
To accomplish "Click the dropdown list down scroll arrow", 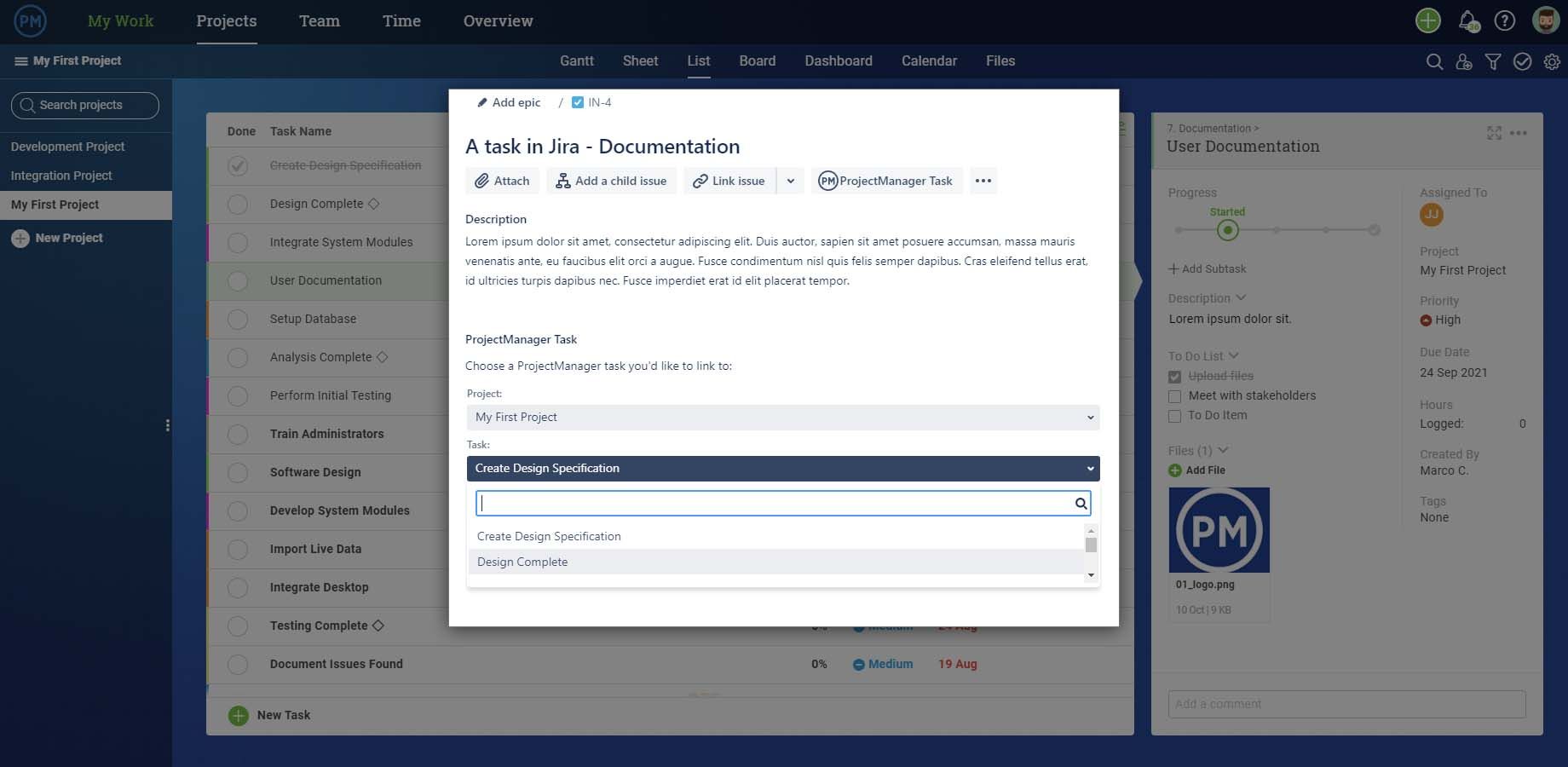I will 1091,576.
